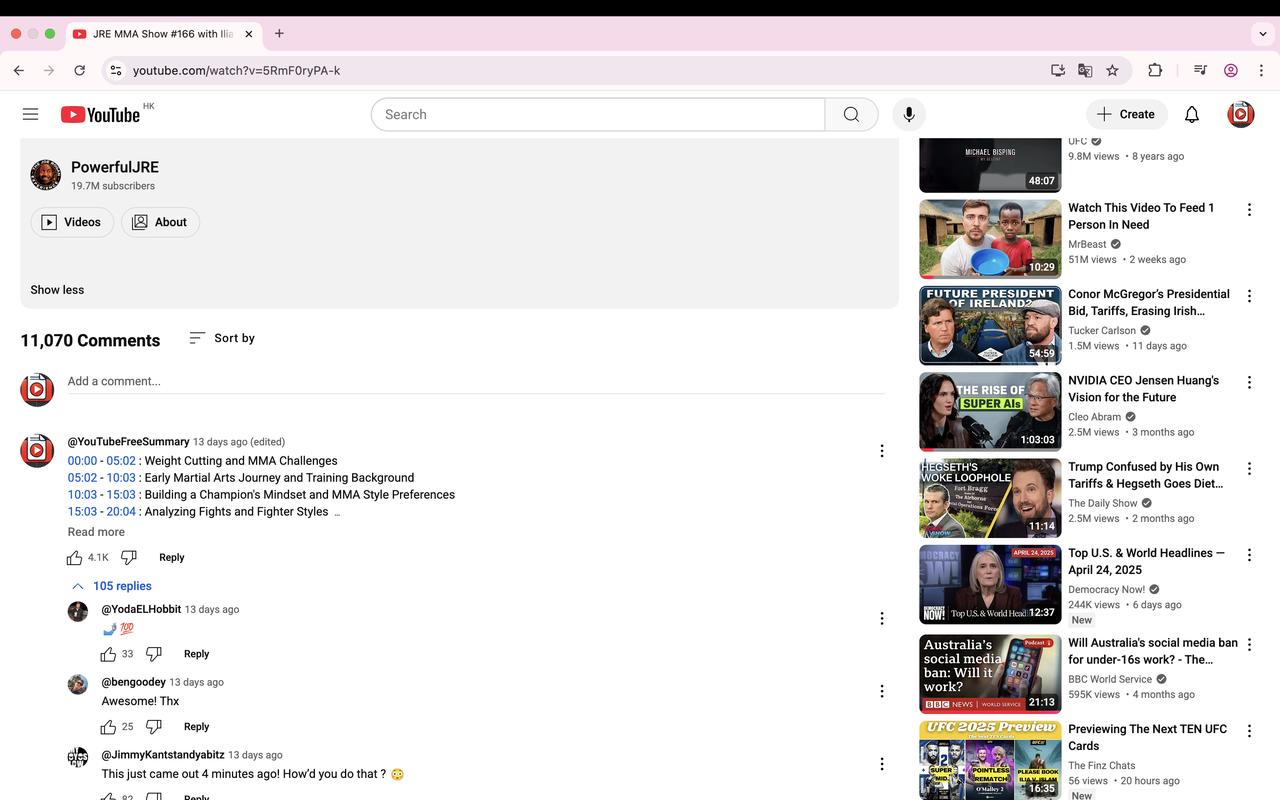Select the JRE MMA Show #166 tab
Viewport: 1280px width, 800px height.
pyautogui.click(x=164, y=34)
